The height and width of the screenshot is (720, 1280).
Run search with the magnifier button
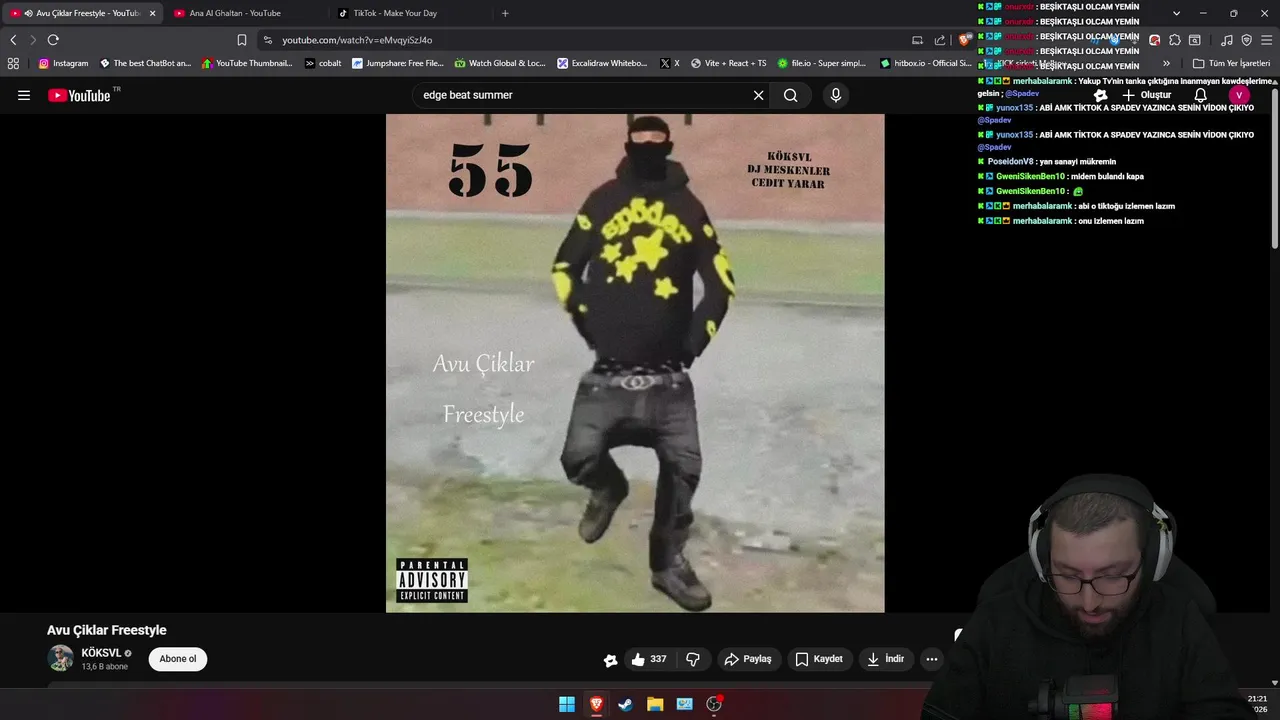coord(791,95)
